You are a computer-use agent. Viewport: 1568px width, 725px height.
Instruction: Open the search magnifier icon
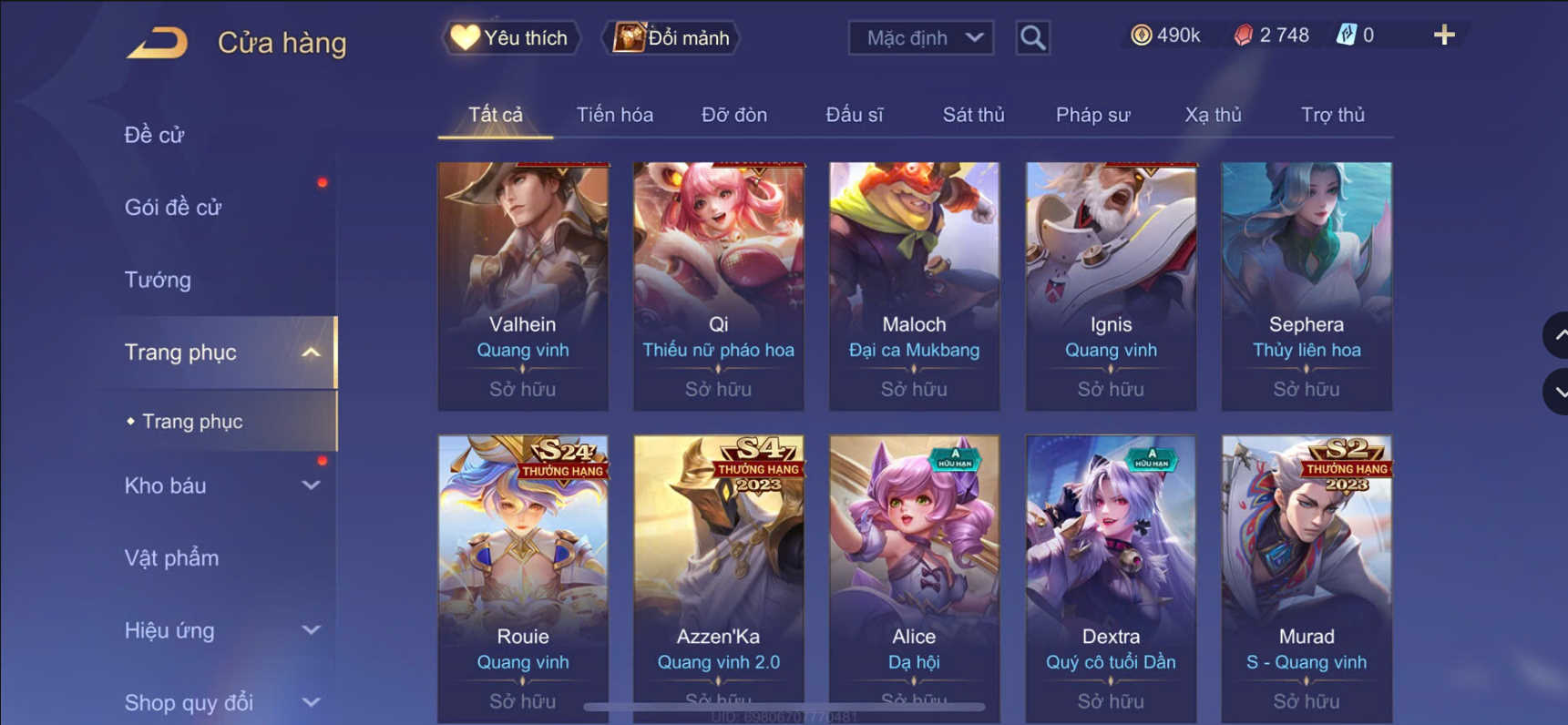pyautogui.click(x=1032, y=38)
